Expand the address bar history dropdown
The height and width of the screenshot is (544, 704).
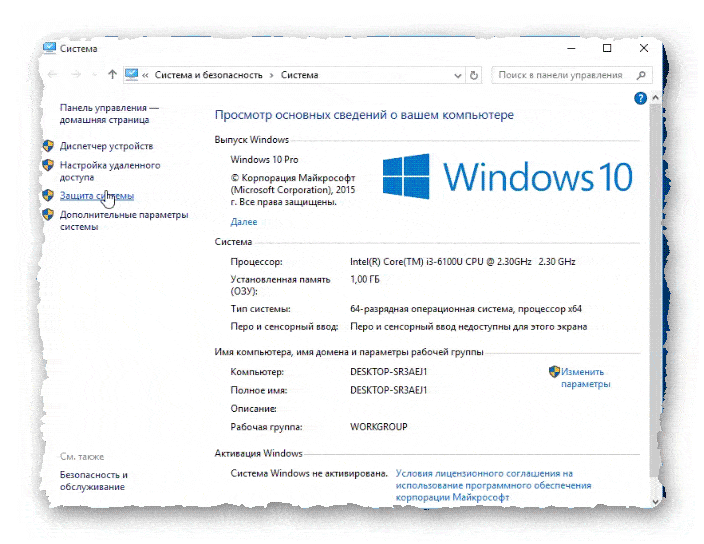pos(458,75)
